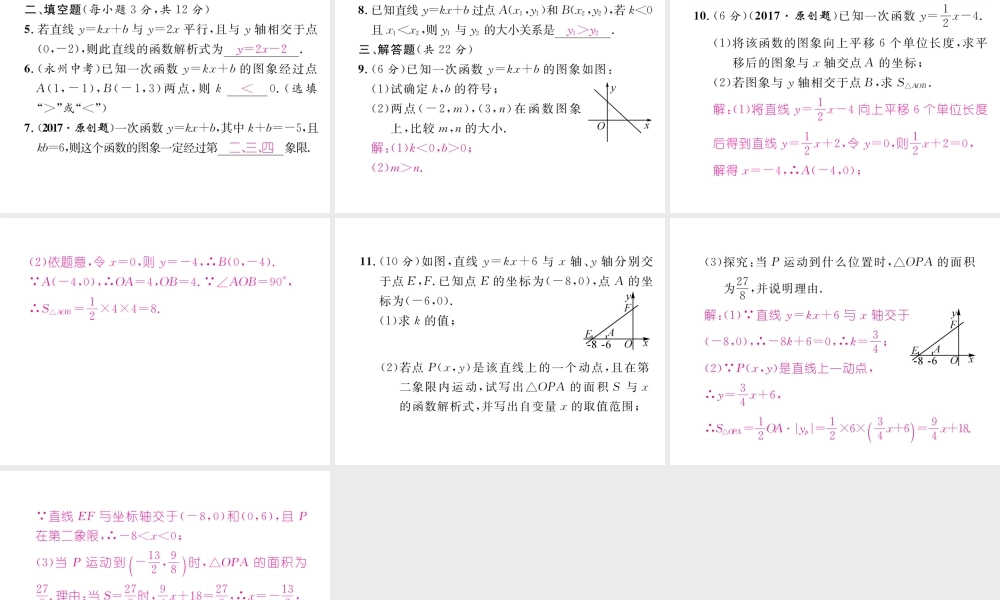Open the slide thumbnail containing questions 8 and 9
This screenshot has height=600, width=1000.
500,106
